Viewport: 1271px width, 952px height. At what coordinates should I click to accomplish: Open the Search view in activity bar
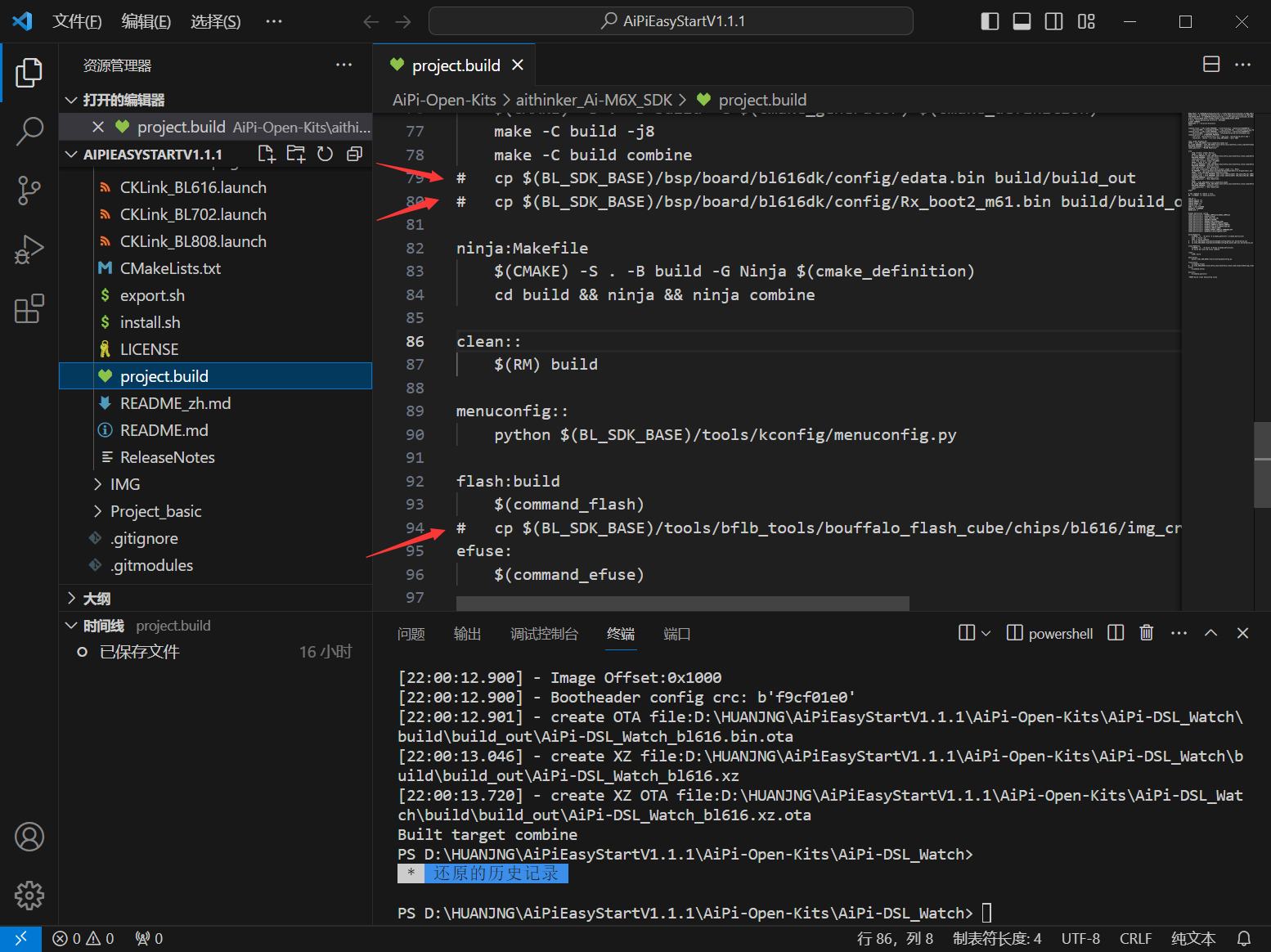coord(29,132)
